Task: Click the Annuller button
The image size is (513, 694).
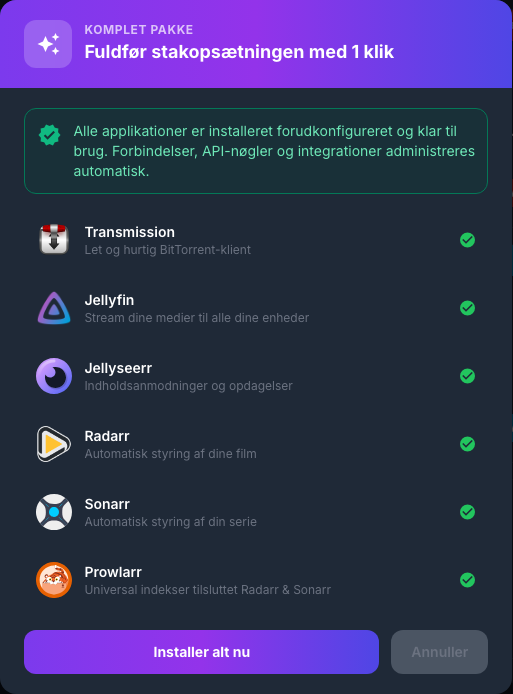Action: click(440, 652)
